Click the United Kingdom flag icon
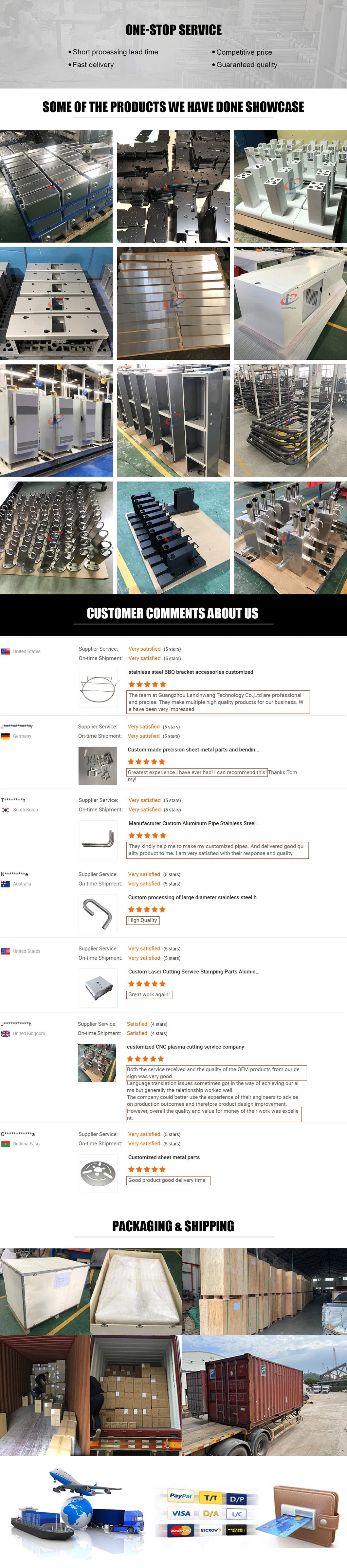The height and width of the screenshot is (1568, 347). tap(6, 1034)
